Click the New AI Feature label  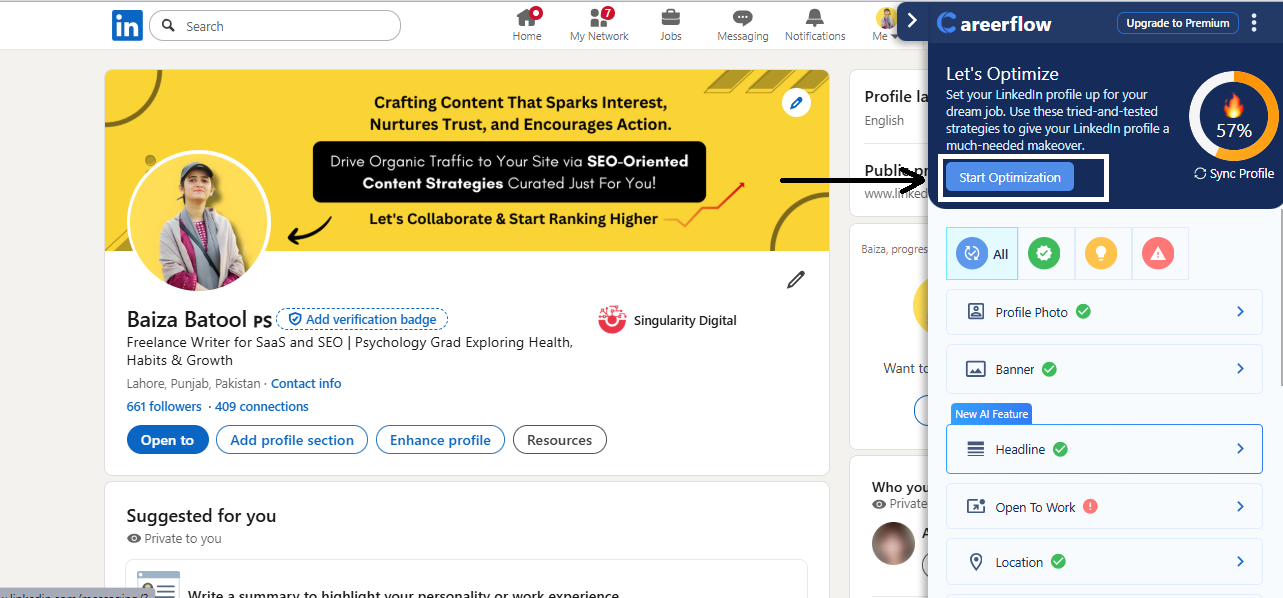(991, 414)
